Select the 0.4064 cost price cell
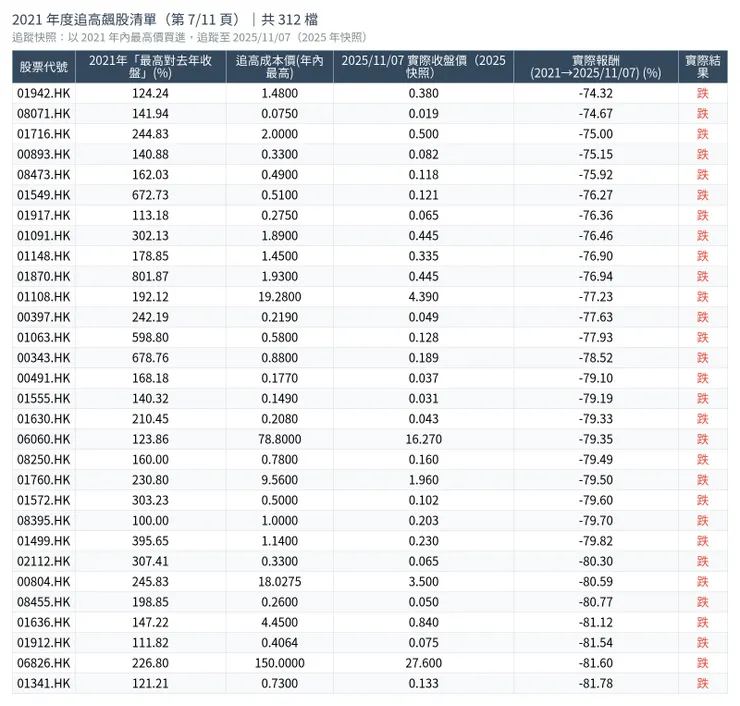740x706 pixels. coord(279,642)
